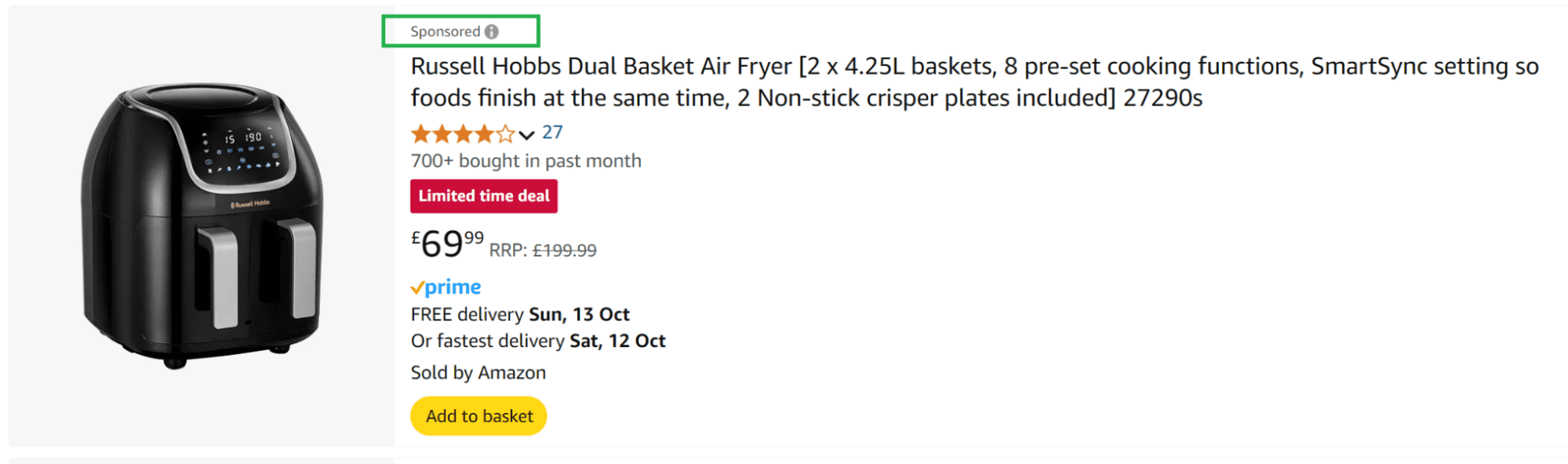Click fastest delivery Sat, 12 Oct text

pos(537,342)
